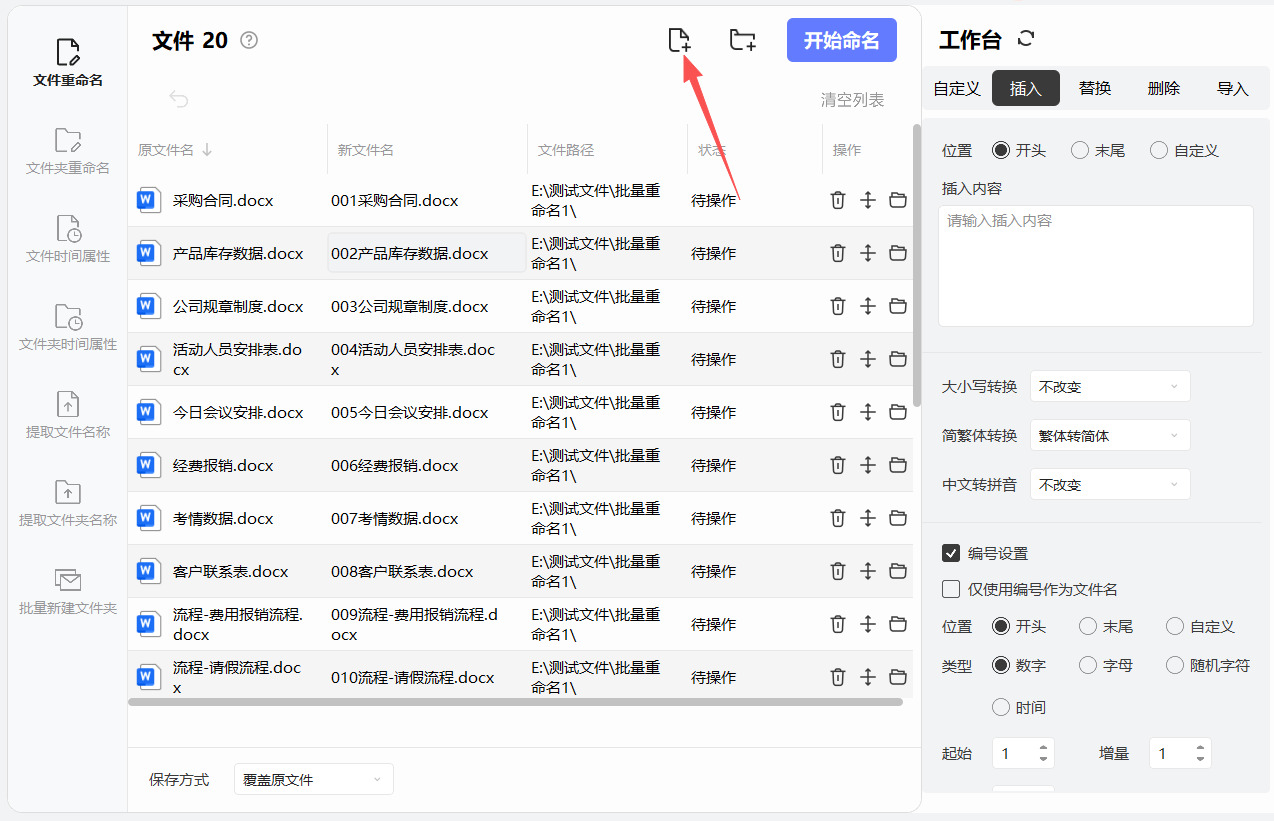Open folder for 今日会议安排.docx row
Image resolution: width=1274 pixels, height=821 pixels.
point(898,412)
